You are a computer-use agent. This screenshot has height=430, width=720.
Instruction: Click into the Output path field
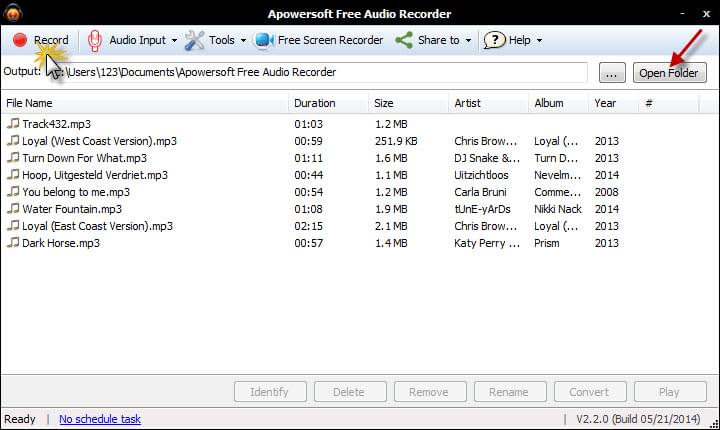pos(320,72)
